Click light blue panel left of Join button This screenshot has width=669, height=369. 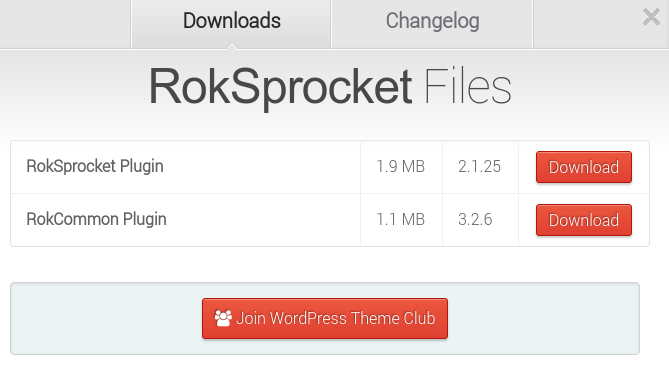click(106, 318)
